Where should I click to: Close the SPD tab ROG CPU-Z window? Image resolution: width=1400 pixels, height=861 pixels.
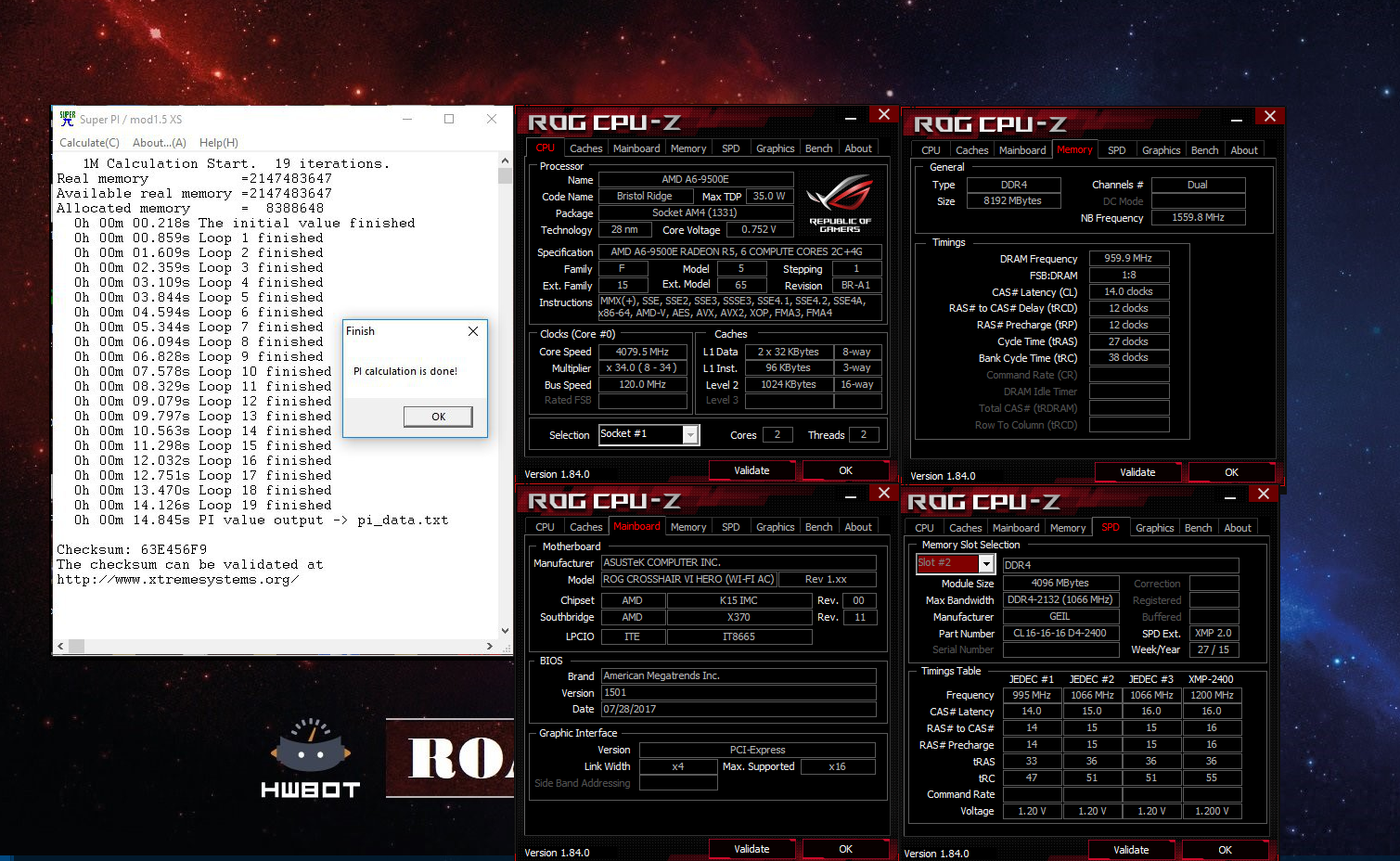tap(1264, 494)
